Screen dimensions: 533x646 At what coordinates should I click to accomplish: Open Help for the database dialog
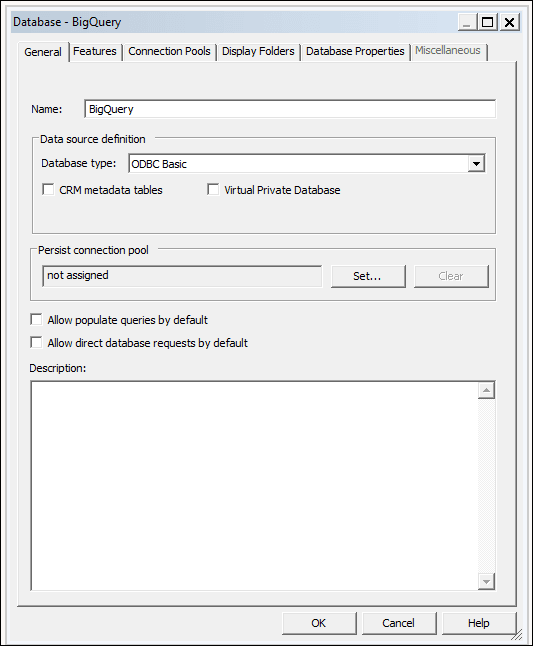click(x=479, y=623)
